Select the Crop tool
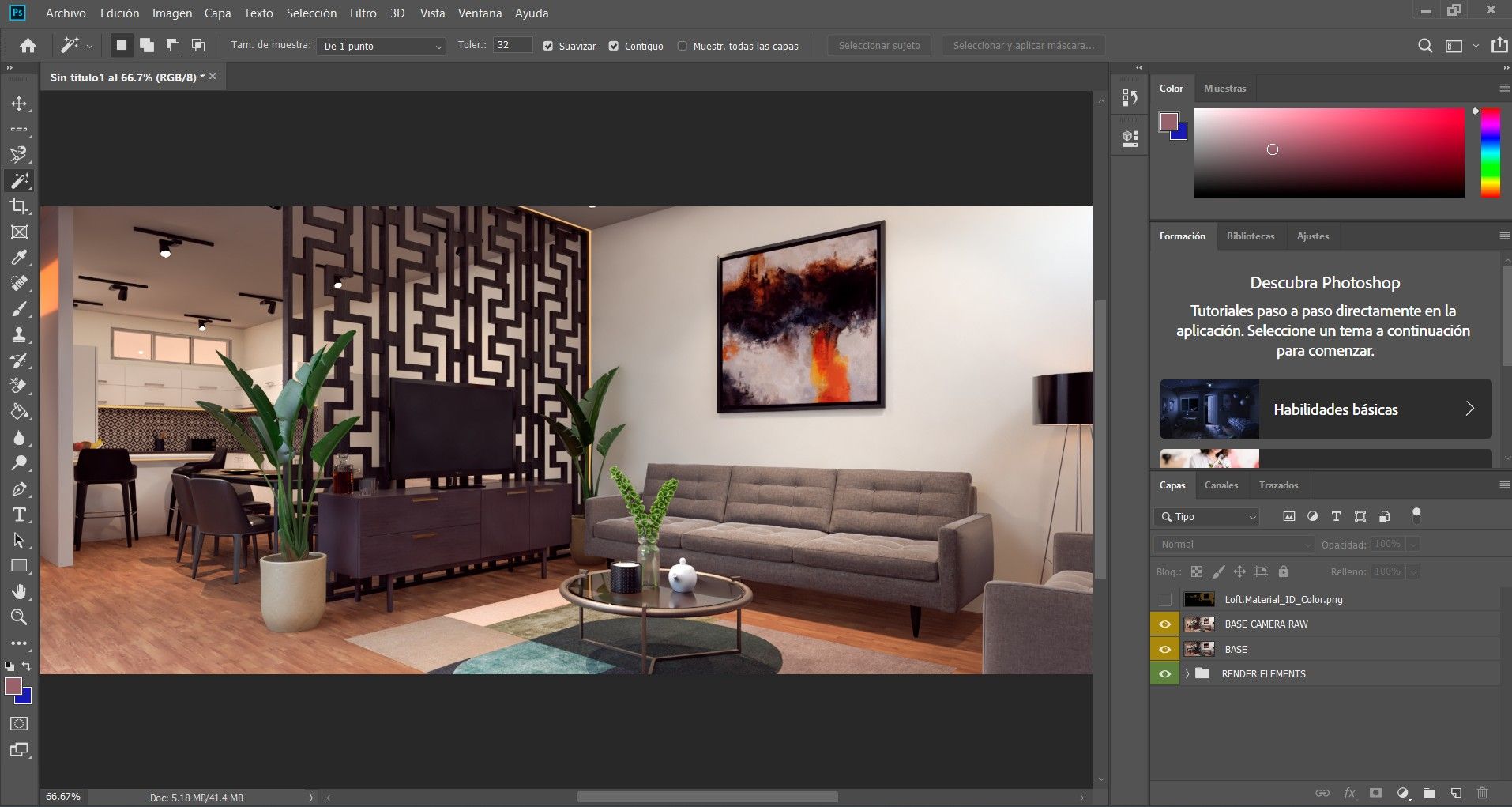This screenshot has width=1512, height=807. (19, 206)
